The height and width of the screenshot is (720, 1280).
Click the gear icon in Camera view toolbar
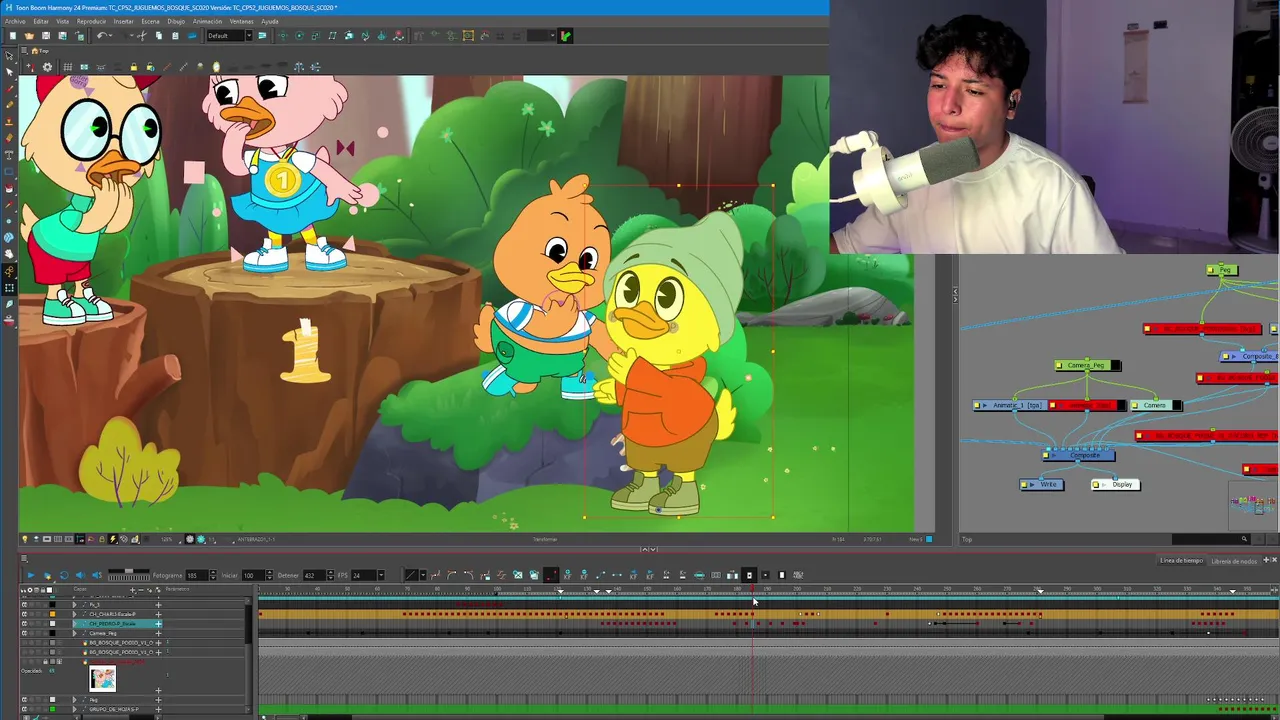47,67
